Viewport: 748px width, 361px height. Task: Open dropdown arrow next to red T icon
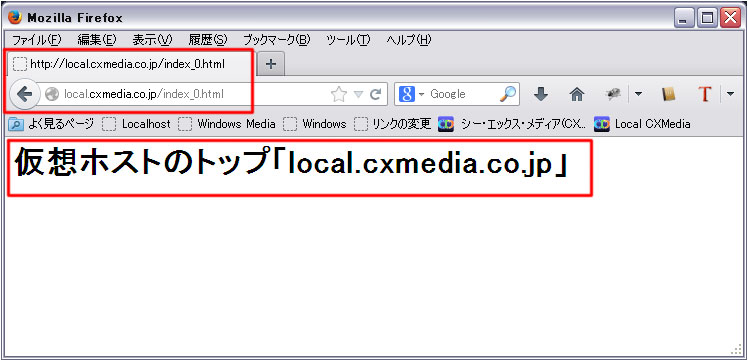point(730,94)
